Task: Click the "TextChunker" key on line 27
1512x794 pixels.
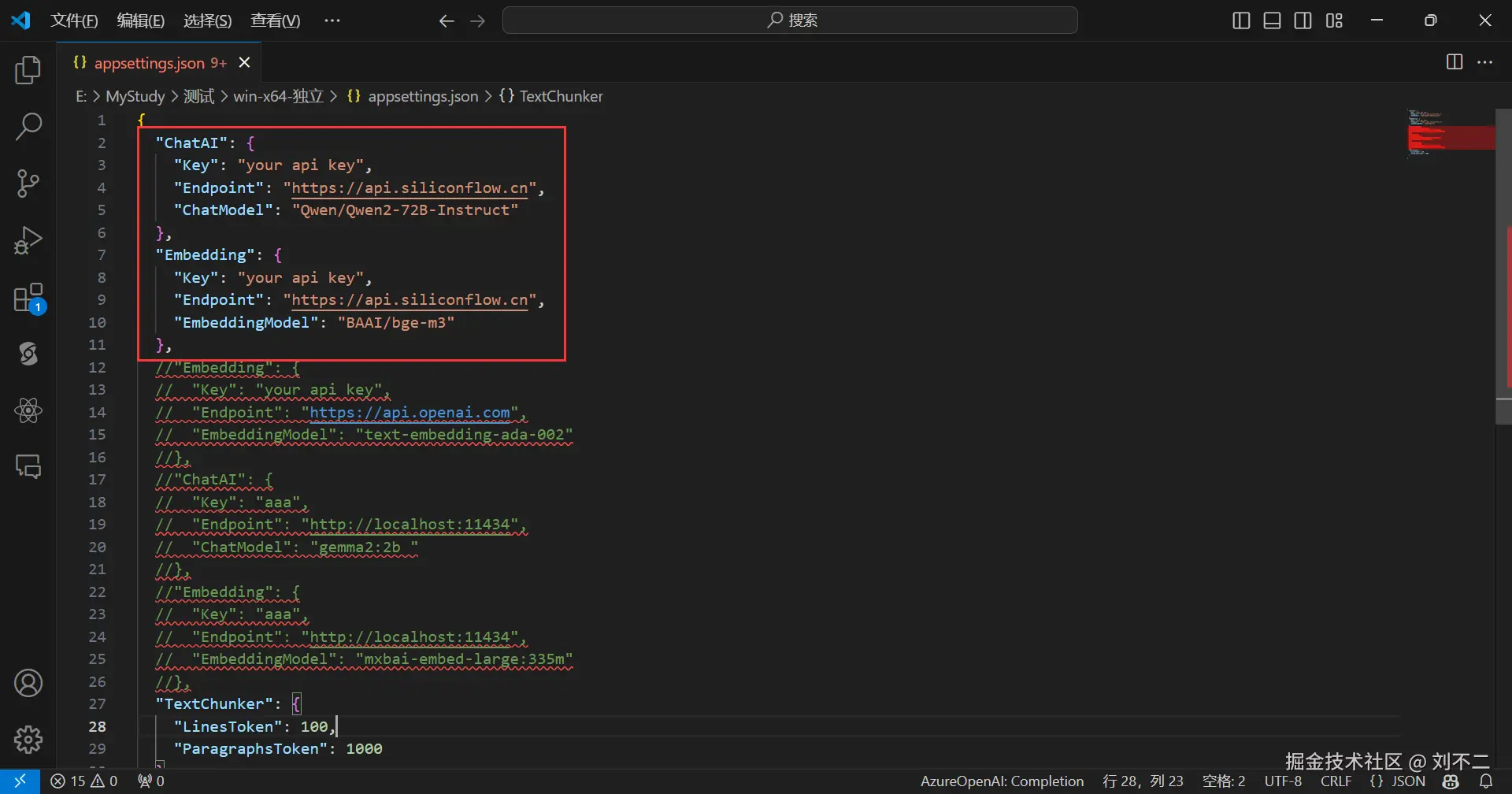Action: click(x=214, y=704)
